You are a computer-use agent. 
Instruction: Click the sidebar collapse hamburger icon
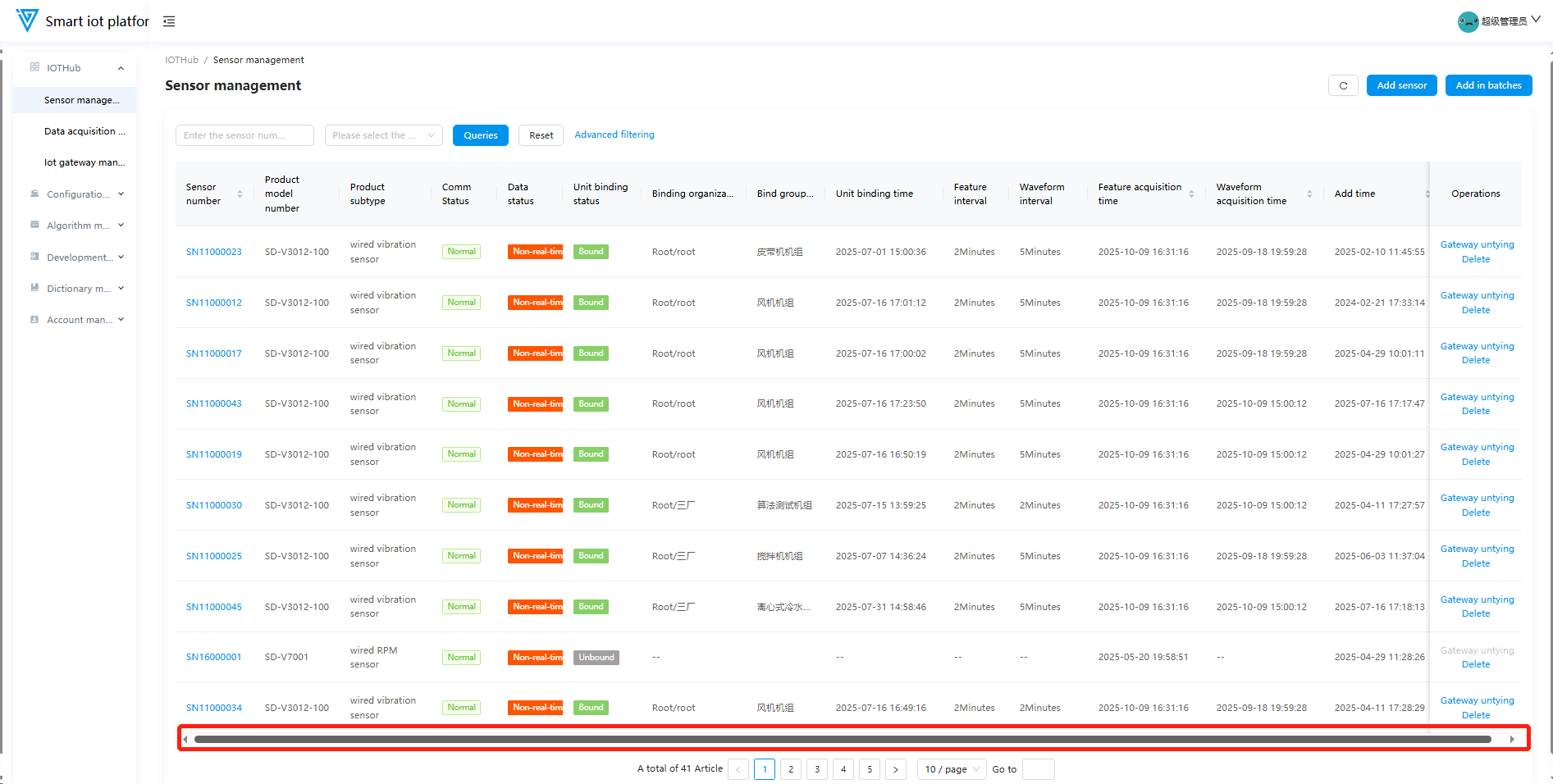click(169, 21)
